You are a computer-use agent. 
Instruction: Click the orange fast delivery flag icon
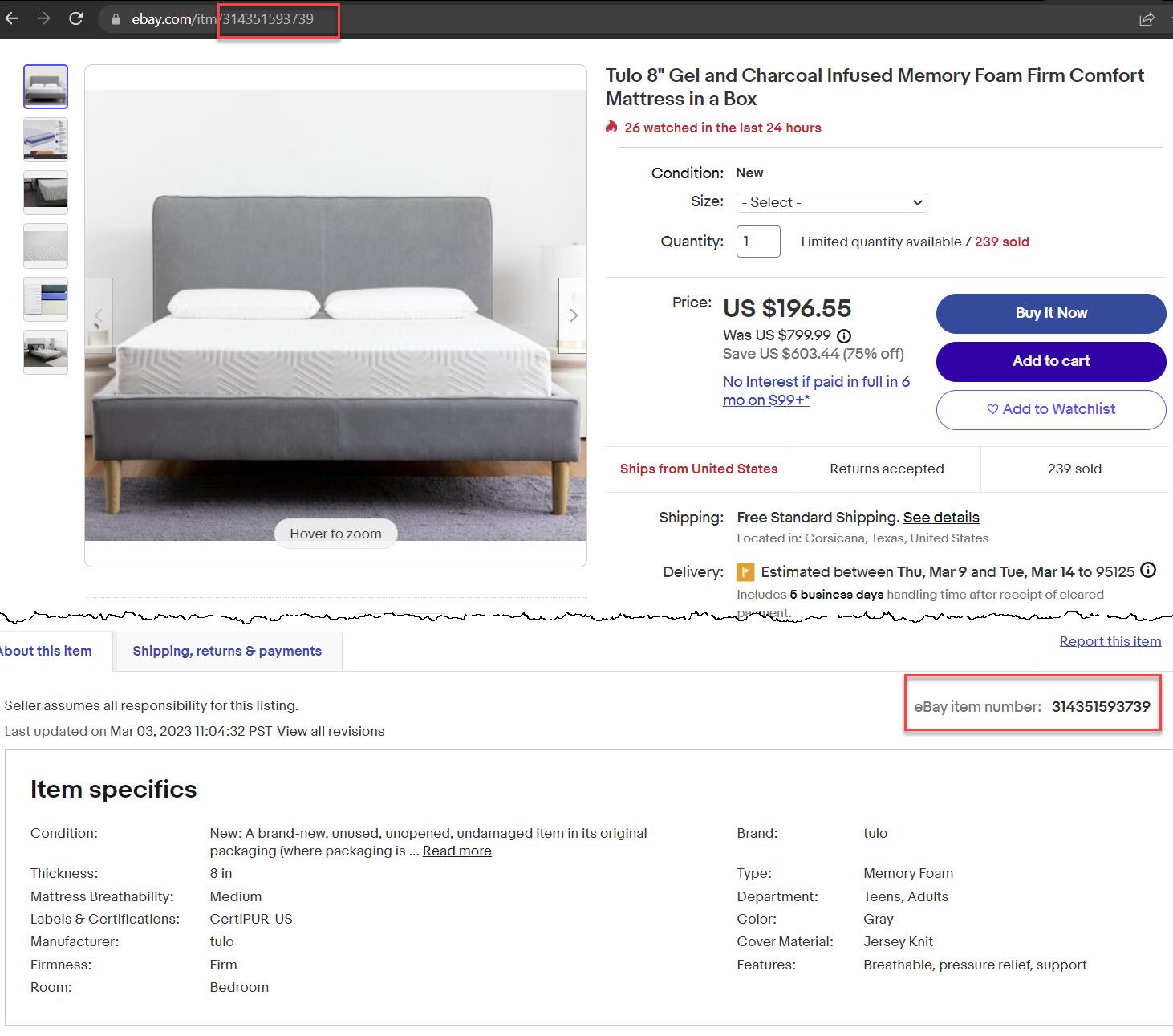(x=745, y=572)
